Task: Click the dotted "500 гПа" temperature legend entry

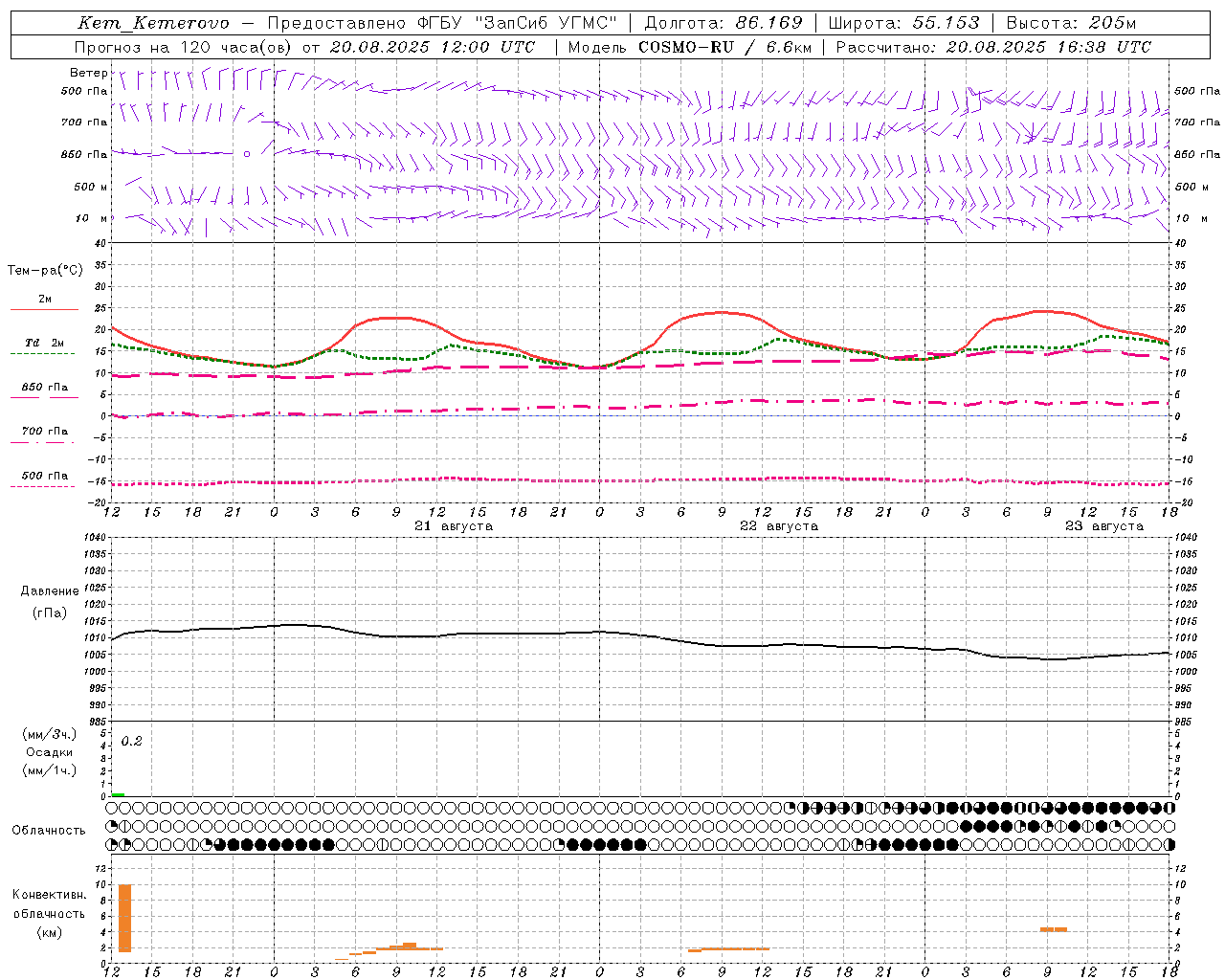Action: (42, 480)
